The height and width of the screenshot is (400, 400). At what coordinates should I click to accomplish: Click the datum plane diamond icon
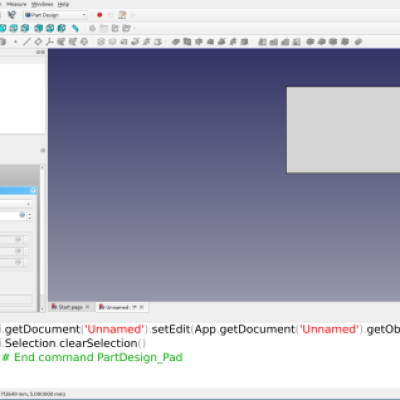pyautogui.click(x=38, y=42)
